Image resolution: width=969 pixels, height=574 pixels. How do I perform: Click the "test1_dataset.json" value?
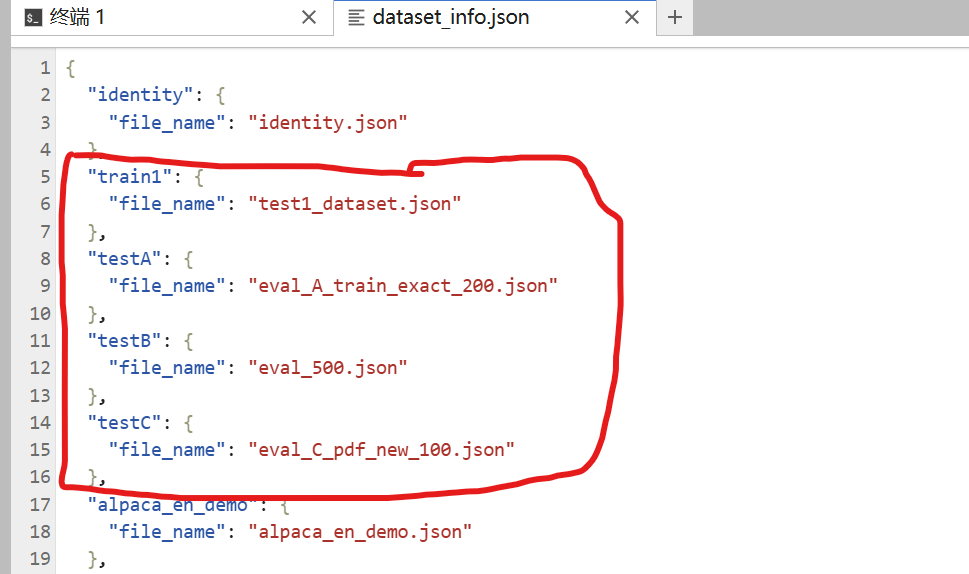point(355,204)
